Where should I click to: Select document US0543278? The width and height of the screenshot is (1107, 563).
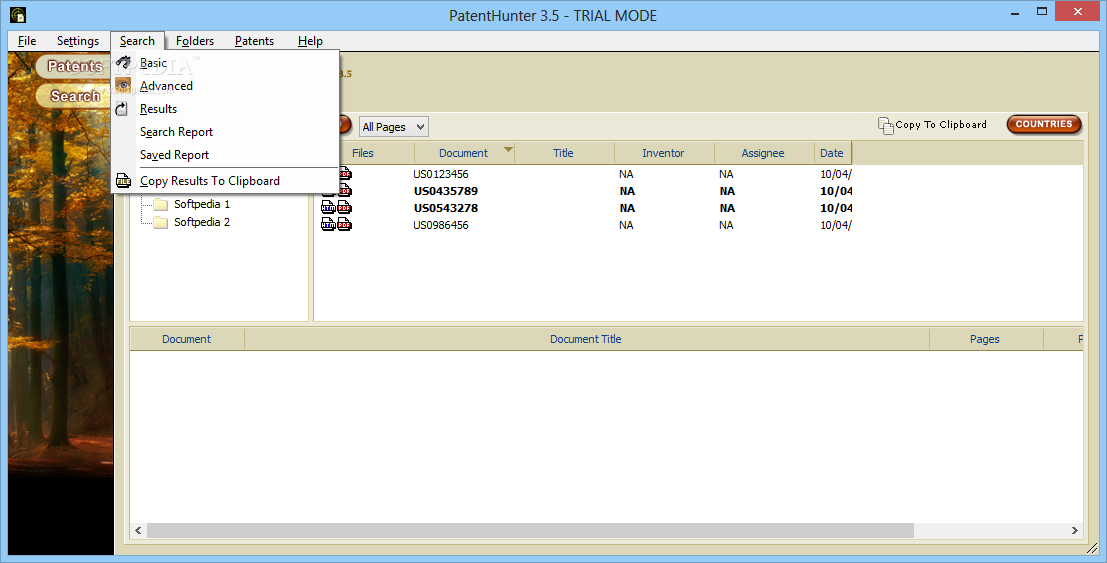[x=445, y=208]
